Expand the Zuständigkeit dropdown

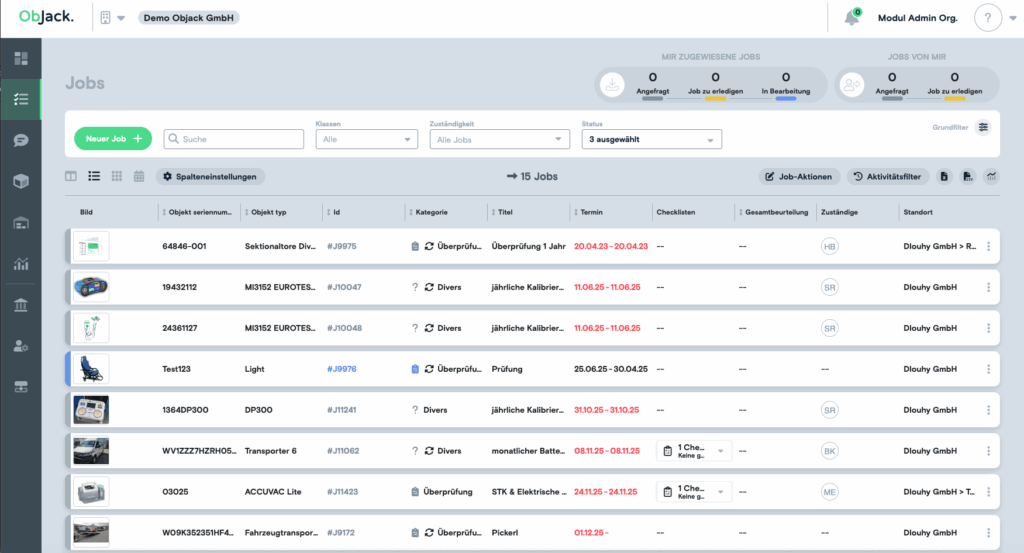[x=500, y=140]
